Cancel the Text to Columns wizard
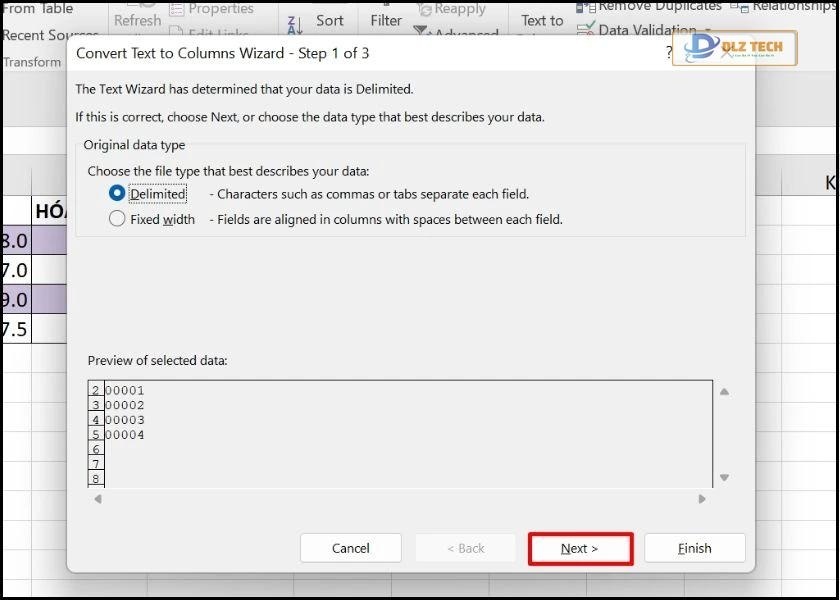The height and width of the screenshot is (600, 840). coord(351,548)
